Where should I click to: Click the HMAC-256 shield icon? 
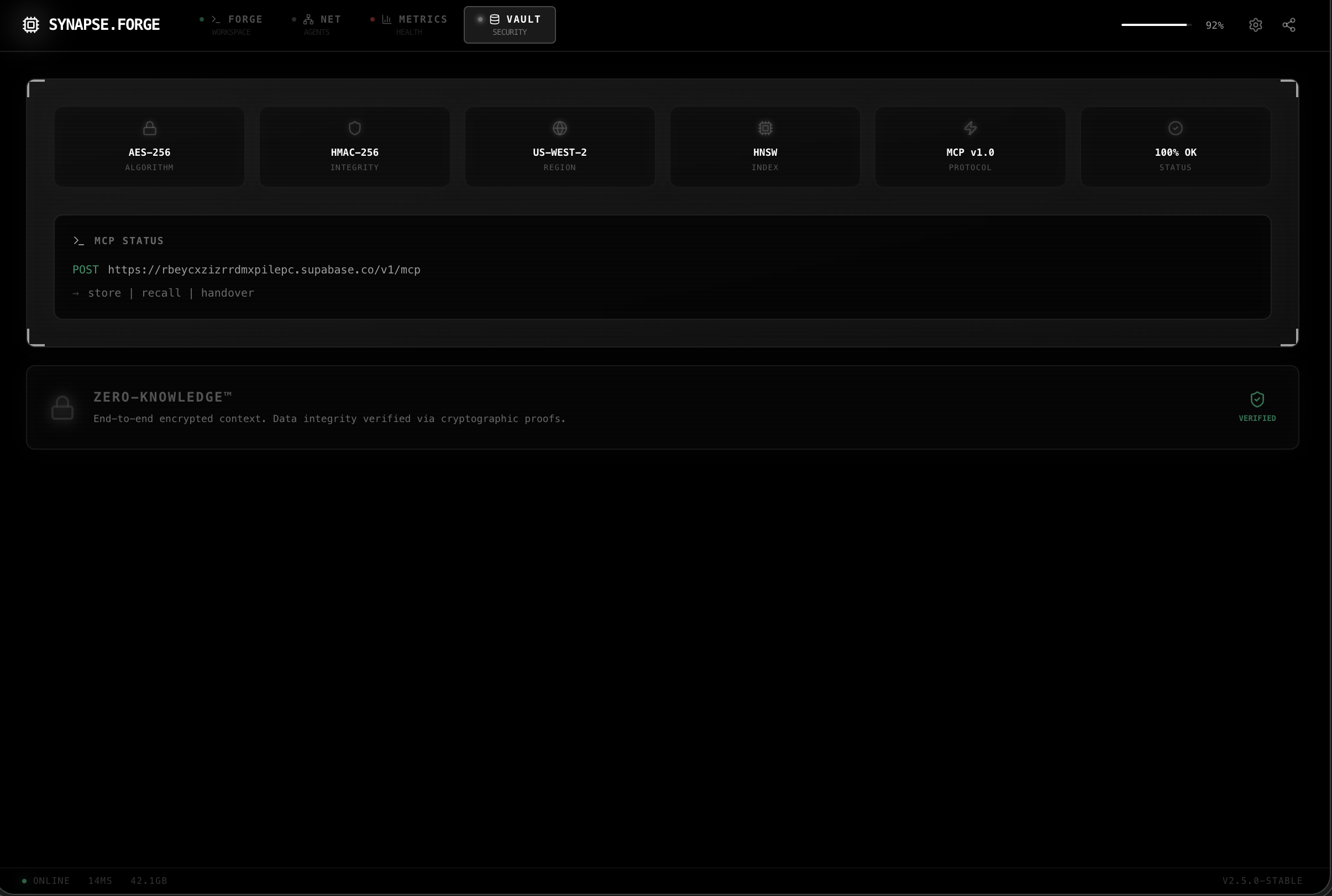(x=354, y=128)
